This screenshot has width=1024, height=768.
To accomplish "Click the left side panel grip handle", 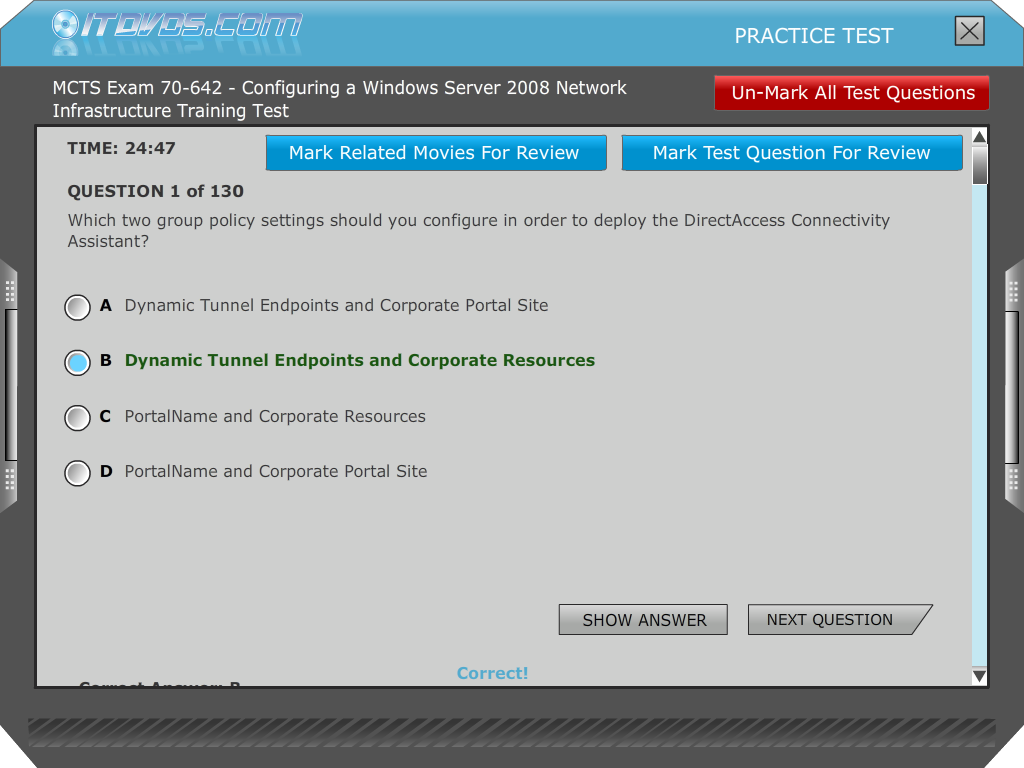I will (9, 385).
